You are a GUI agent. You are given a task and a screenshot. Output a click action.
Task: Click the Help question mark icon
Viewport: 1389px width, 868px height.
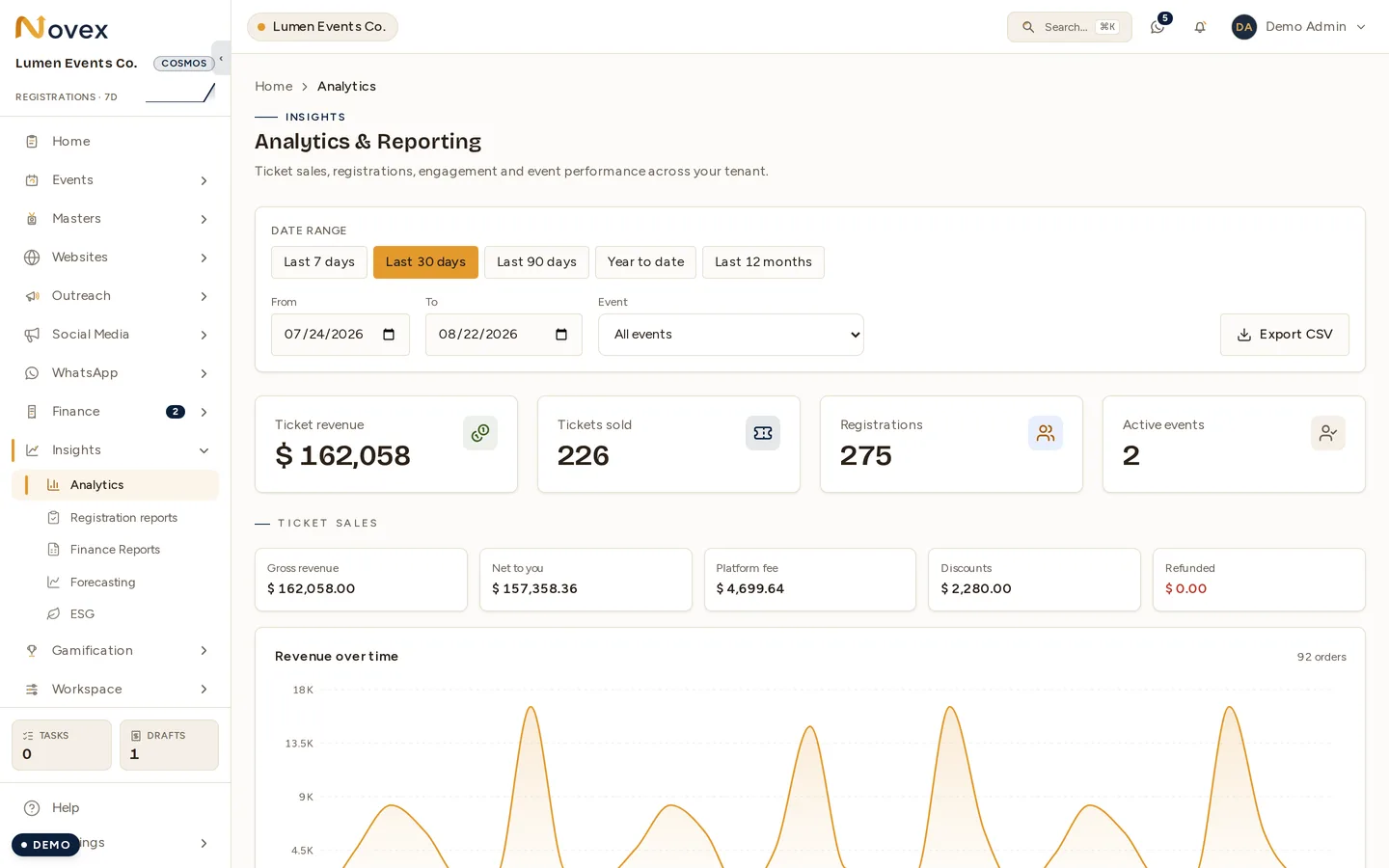click(32, 808)
